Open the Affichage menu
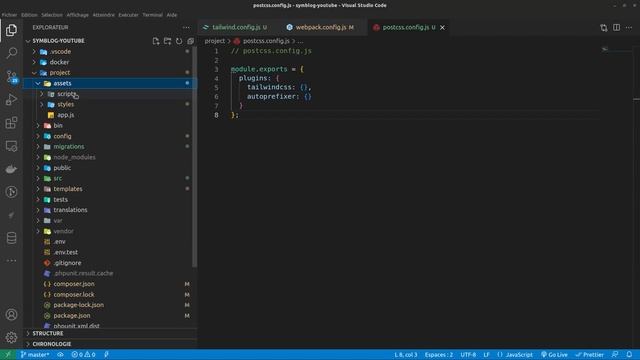640x360 pixels. [x=78, y=15]
